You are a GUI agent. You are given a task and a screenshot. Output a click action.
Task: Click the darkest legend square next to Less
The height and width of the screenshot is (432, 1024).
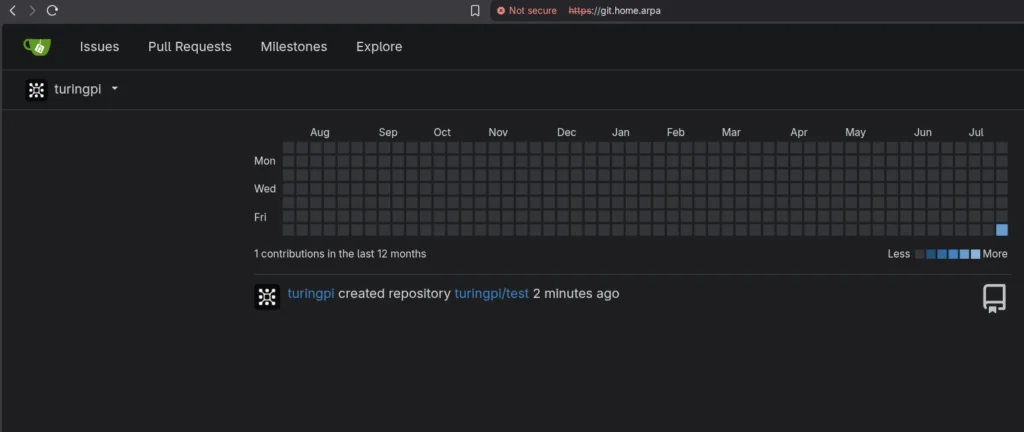coord(920,254)
